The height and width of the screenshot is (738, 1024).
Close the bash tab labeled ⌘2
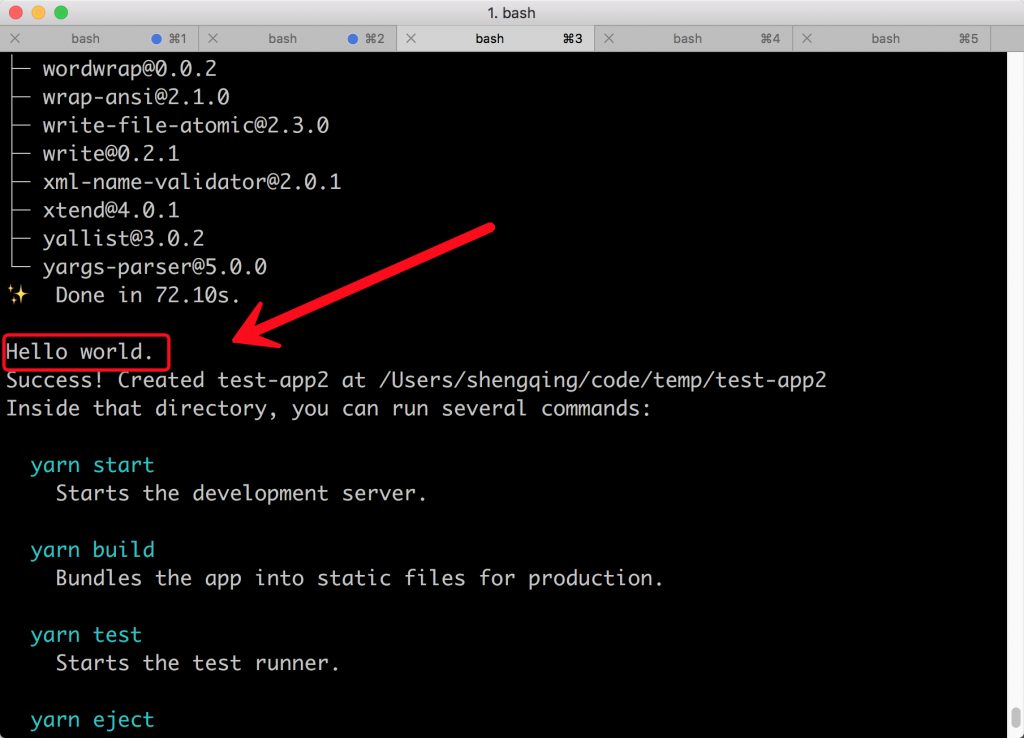click(x=212, y=39)
